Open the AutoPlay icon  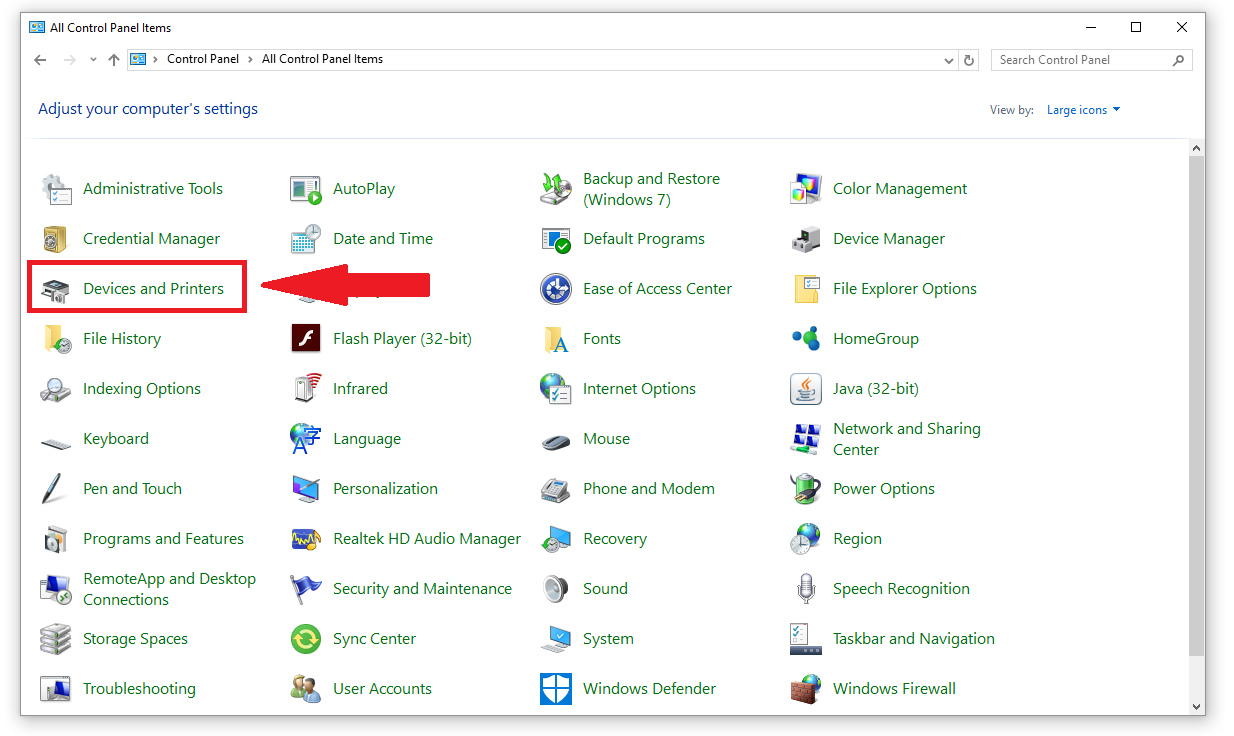pos(306,189)
